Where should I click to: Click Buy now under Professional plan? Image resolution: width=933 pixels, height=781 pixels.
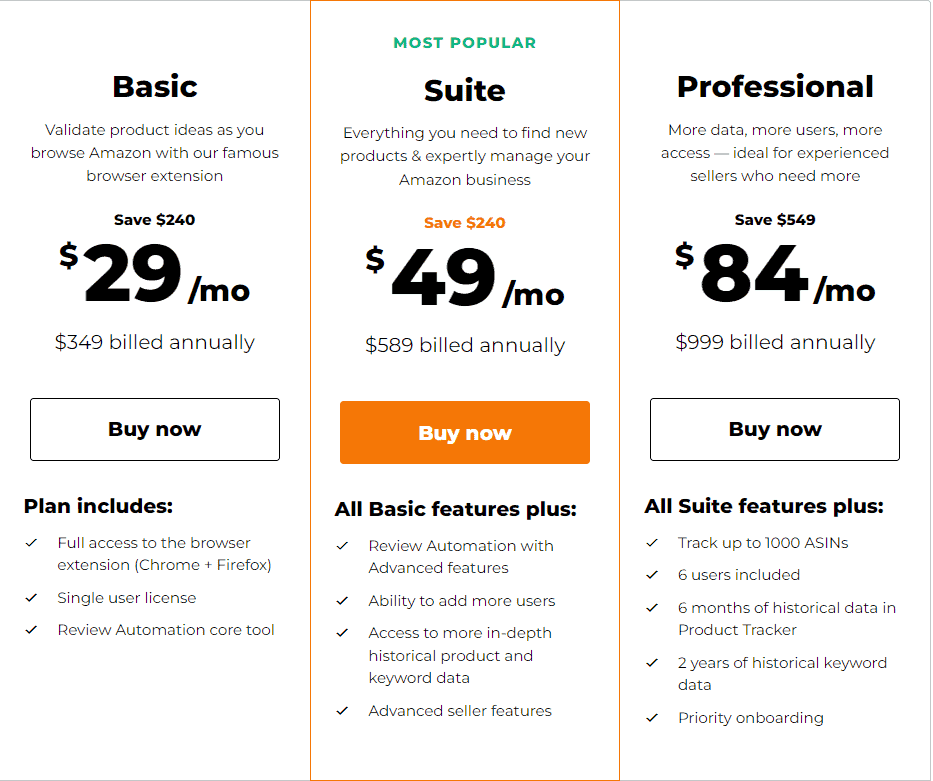click(775, 429)
